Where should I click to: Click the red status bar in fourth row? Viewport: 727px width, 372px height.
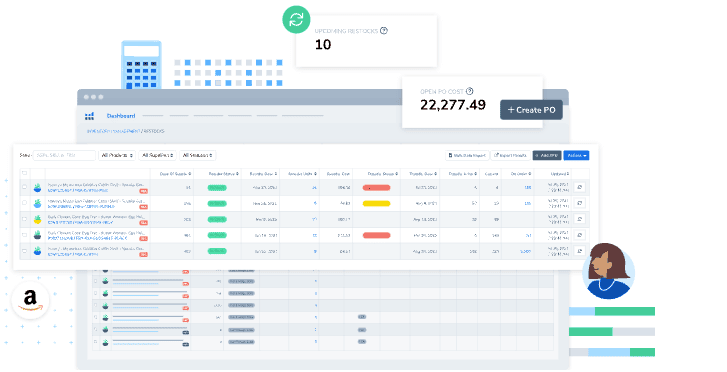point(376,236)
